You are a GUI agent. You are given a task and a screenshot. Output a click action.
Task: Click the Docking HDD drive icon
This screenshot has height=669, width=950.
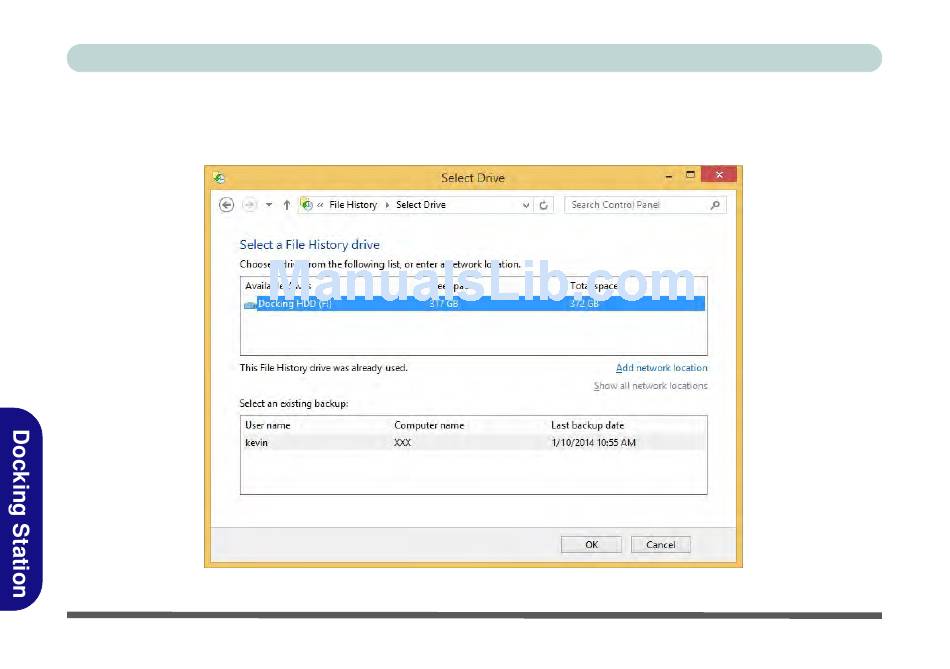coord(250,304)
